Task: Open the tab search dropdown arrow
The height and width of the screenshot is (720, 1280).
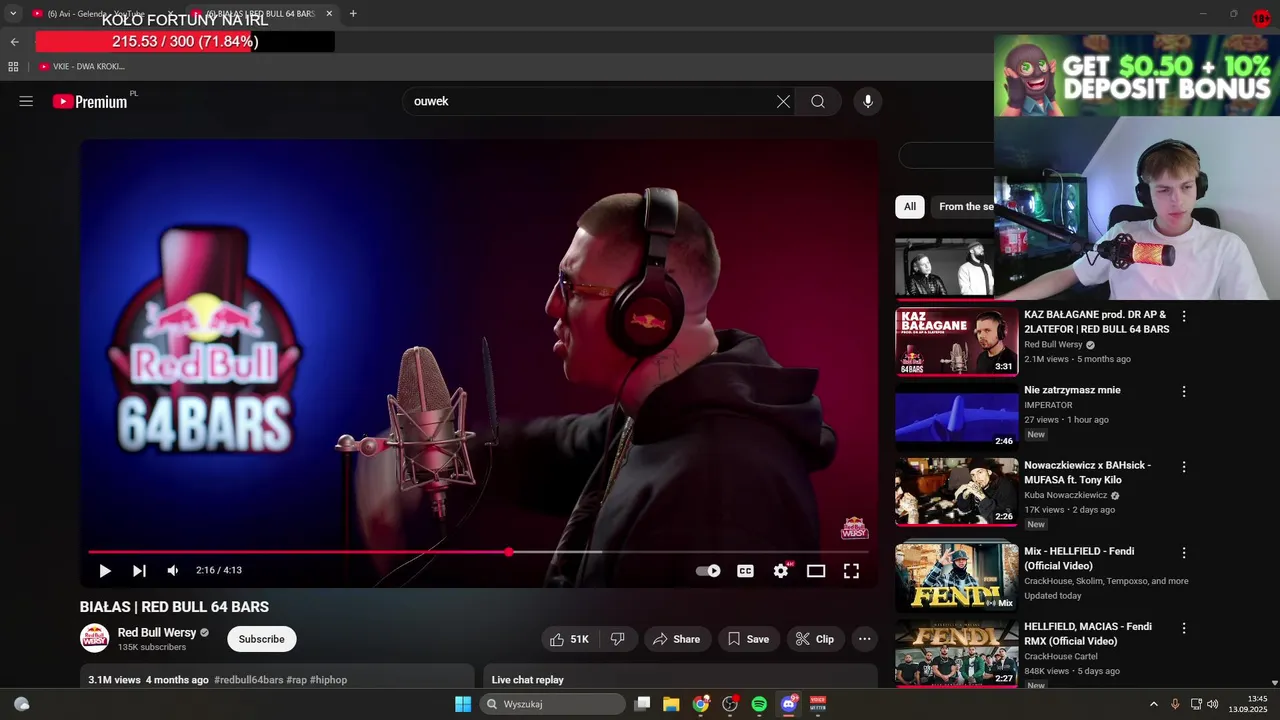Action: (x=13, y=14)
